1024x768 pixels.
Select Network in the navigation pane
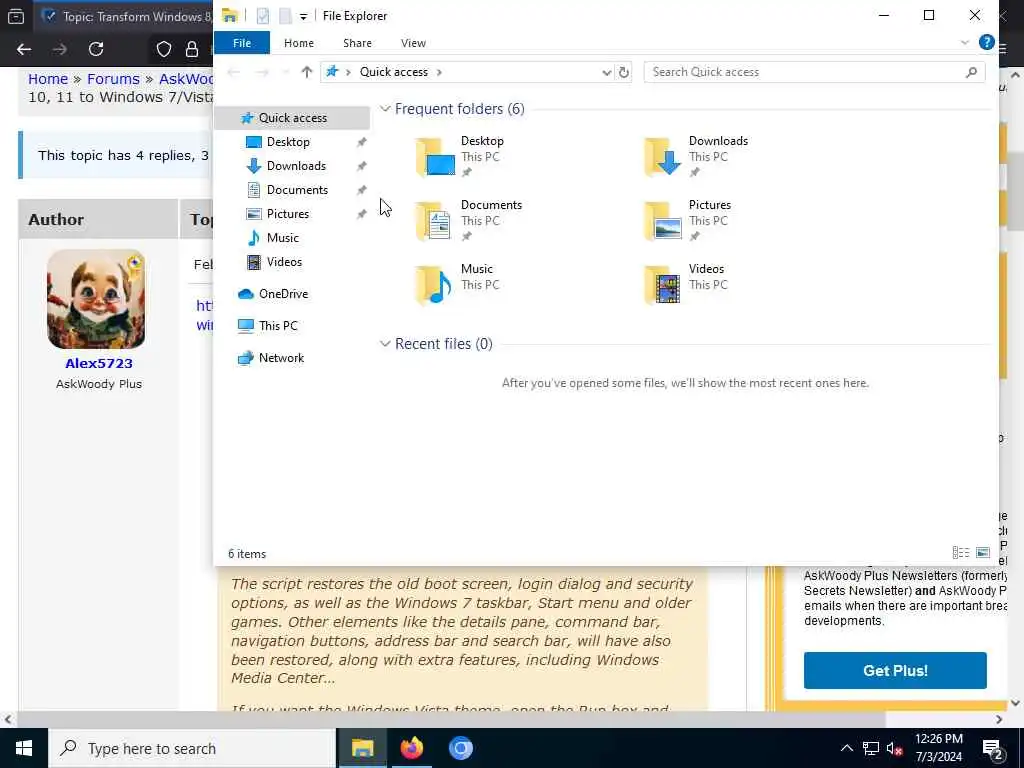(x=281, y=358)
